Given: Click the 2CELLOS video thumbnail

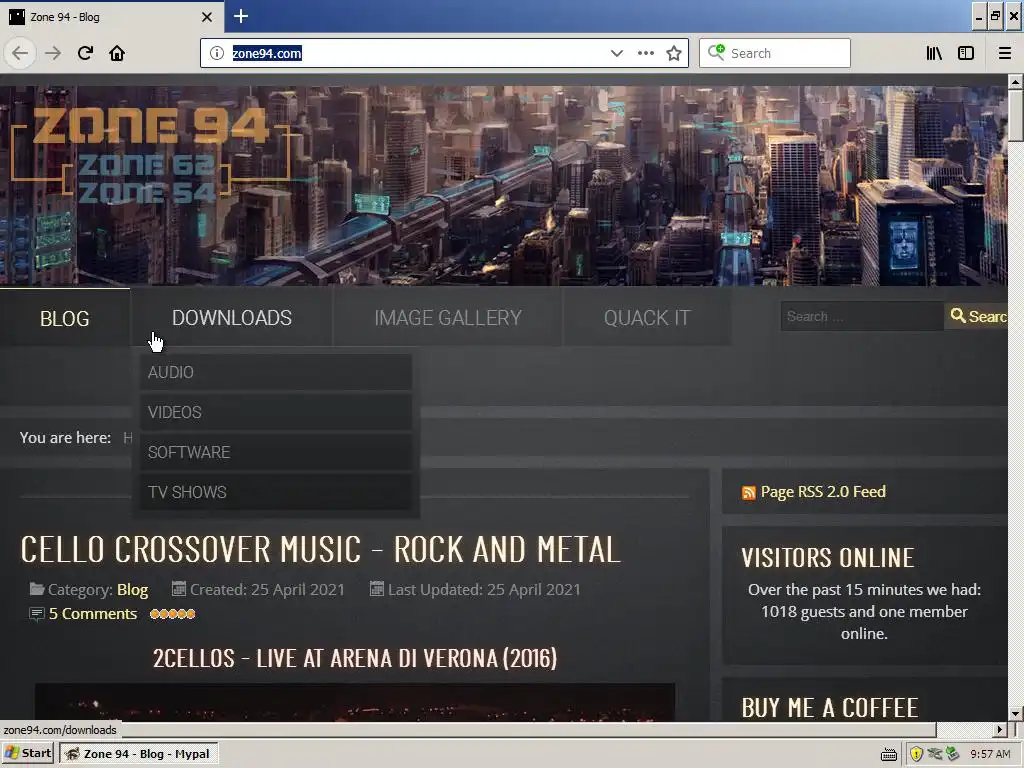Looking at the screenshot, I should 355,702.
